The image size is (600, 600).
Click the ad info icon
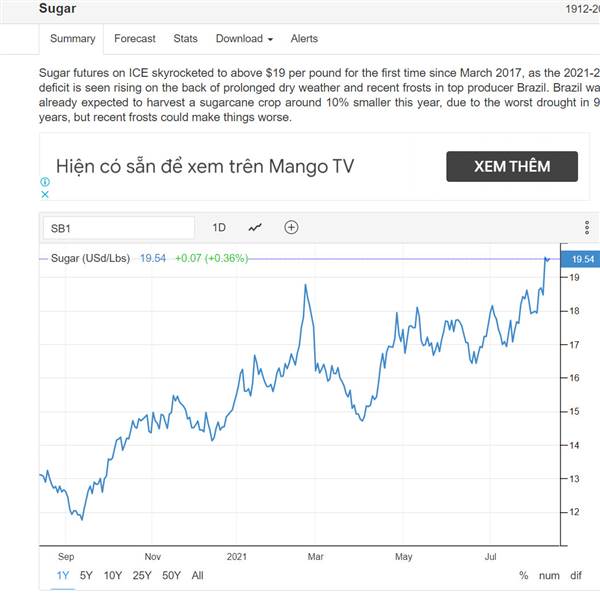(x=45, y=182)
